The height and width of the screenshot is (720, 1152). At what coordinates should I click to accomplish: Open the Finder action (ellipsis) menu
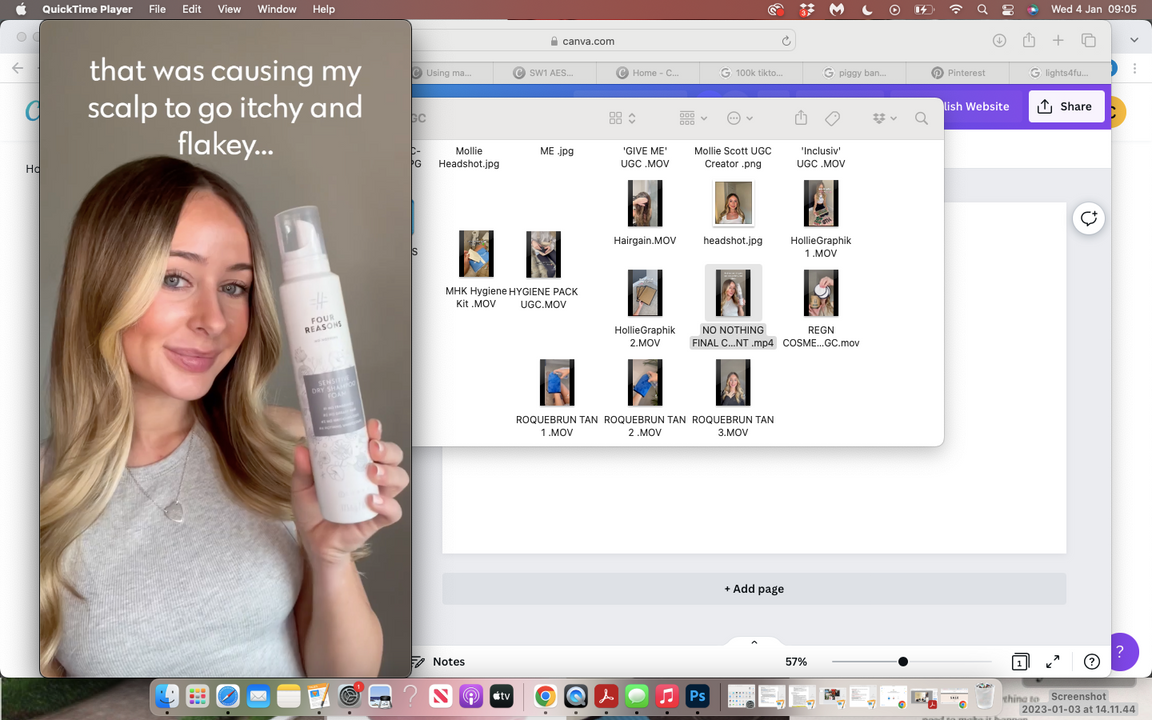(x=739, y=118)
